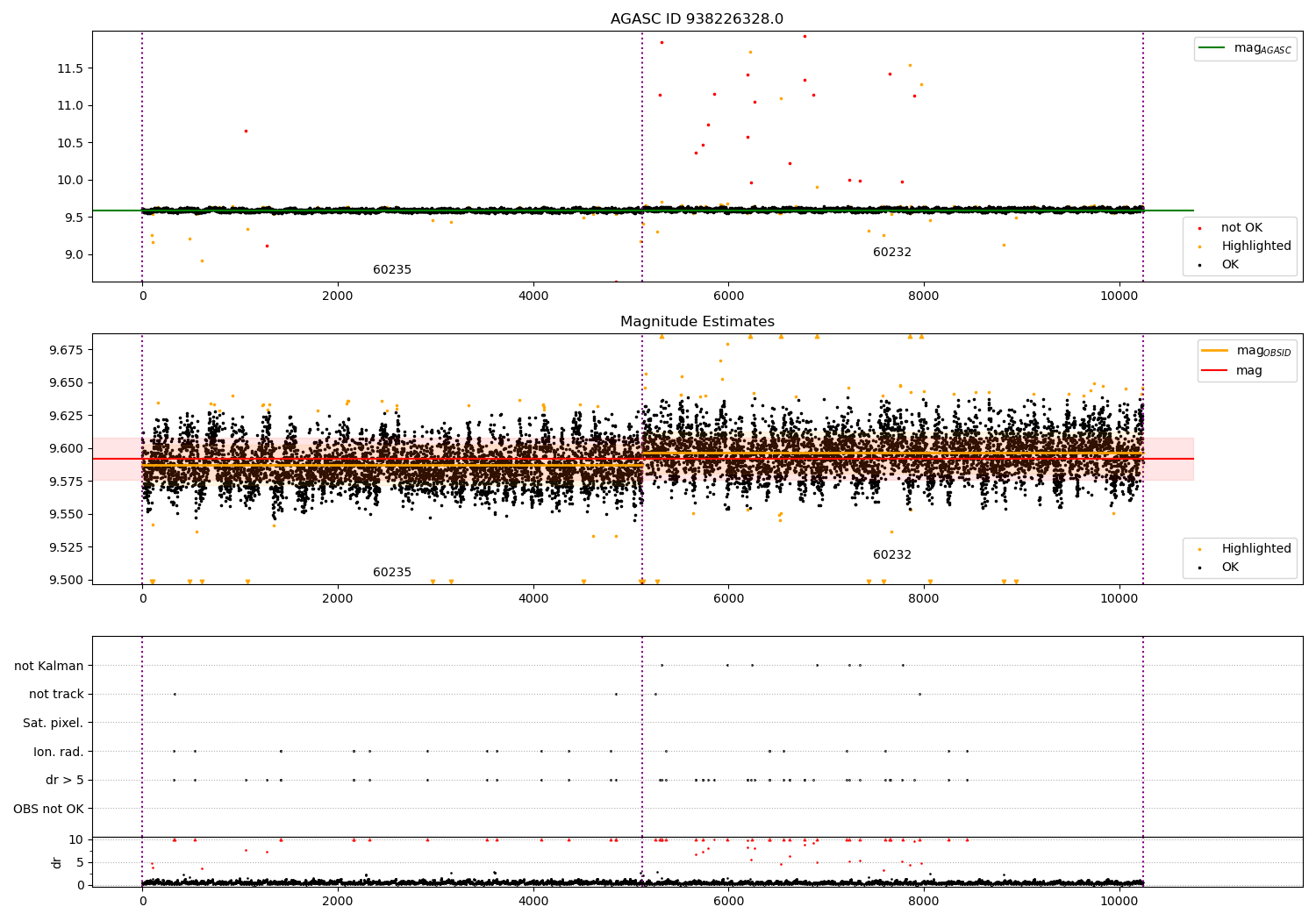
Task: Click the 5 tick on the dr axis
Action: pyautogui.click(x=81, y=862)
